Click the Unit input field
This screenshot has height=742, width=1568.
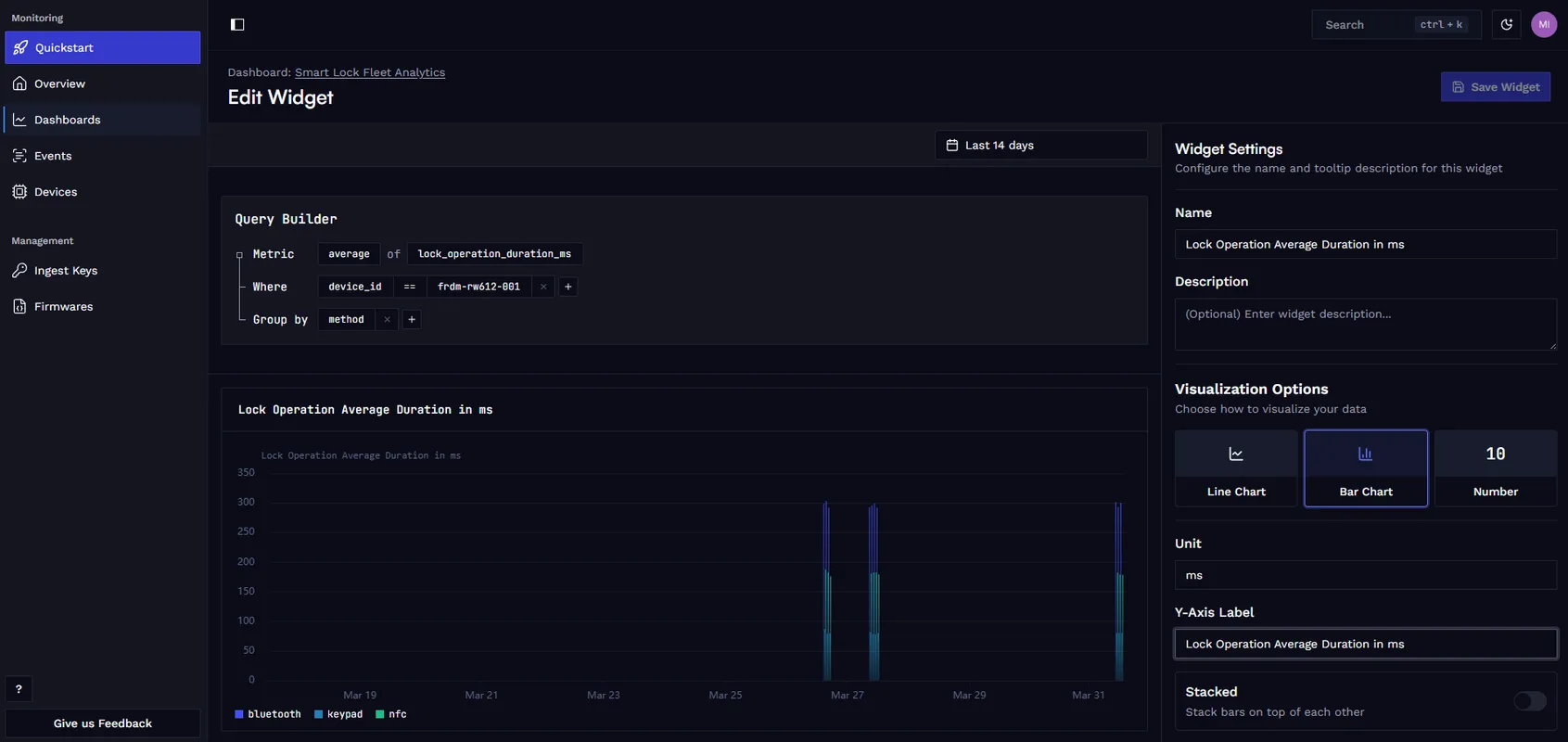1365,575
